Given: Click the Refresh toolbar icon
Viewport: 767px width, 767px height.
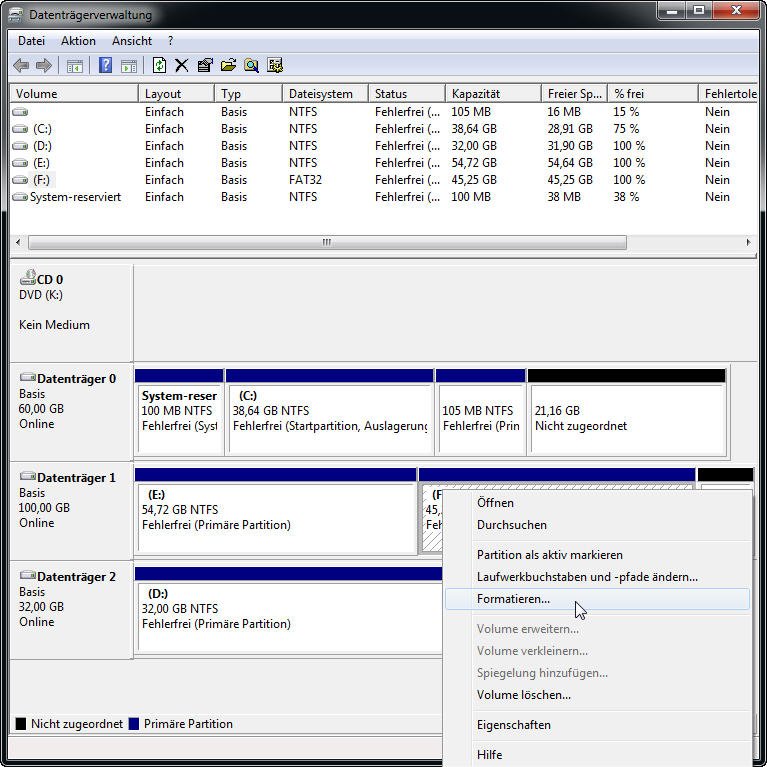Looking at the screenshot, I should pyautogui.click(x=159, y=65).
